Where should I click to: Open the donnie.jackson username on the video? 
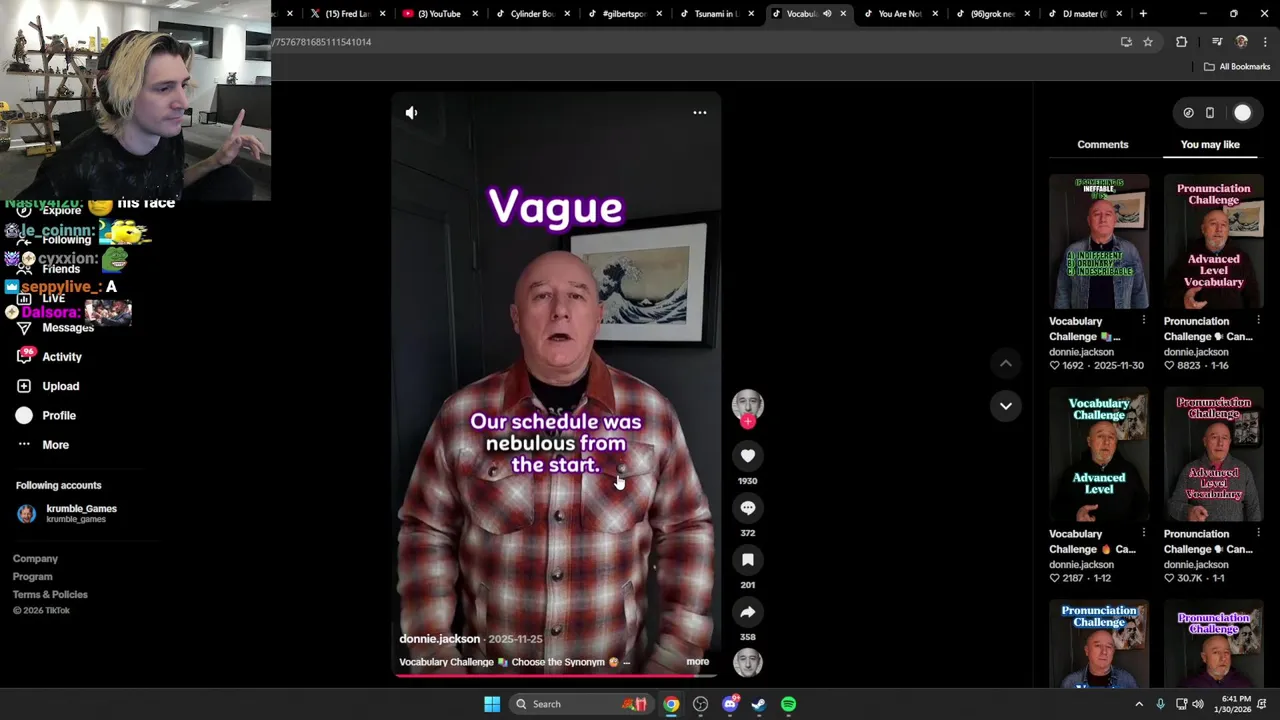coord(440,639)
